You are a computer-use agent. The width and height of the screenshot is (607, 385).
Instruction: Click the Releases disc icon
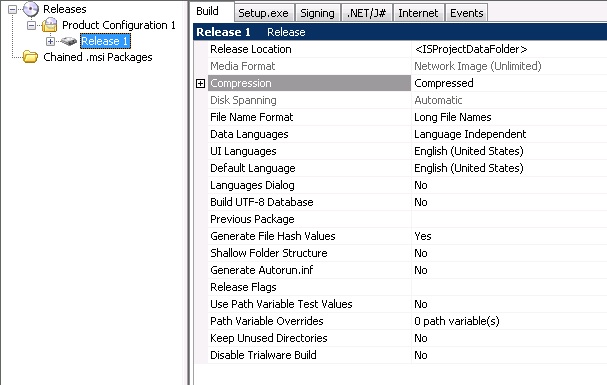click(x=31, y=9)
